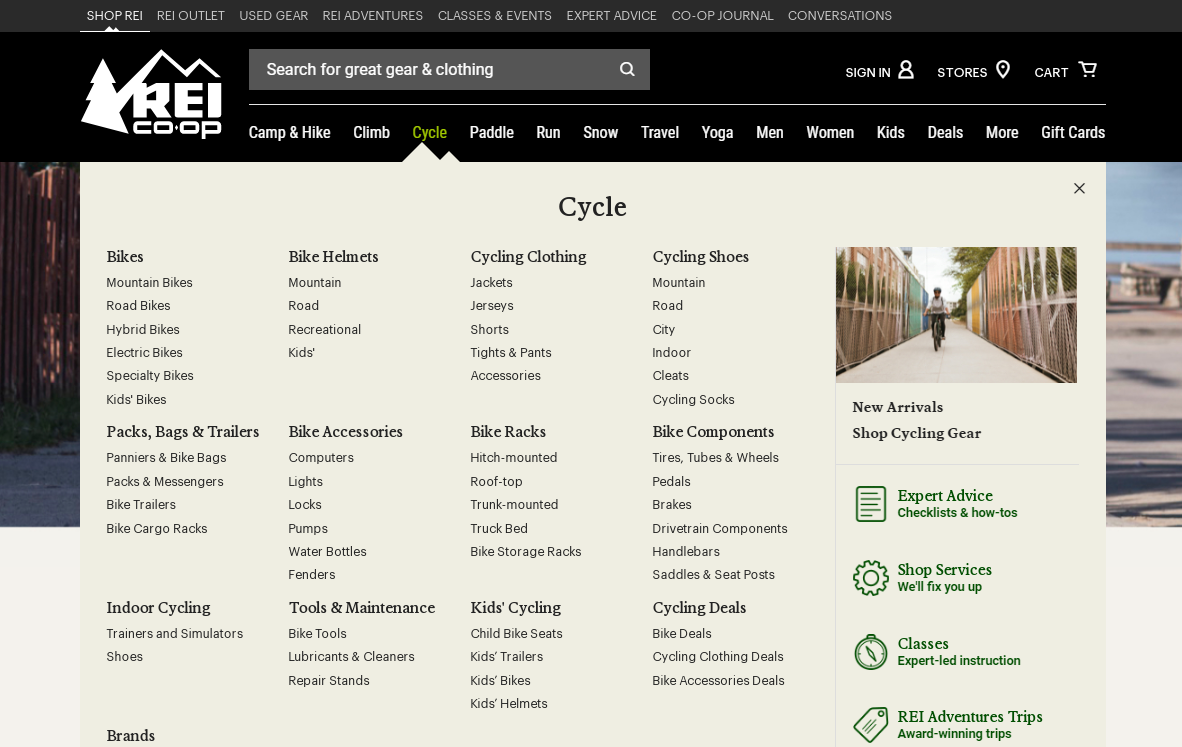Click the Classes compass icon
The image size is (1182, 747).
870,652
